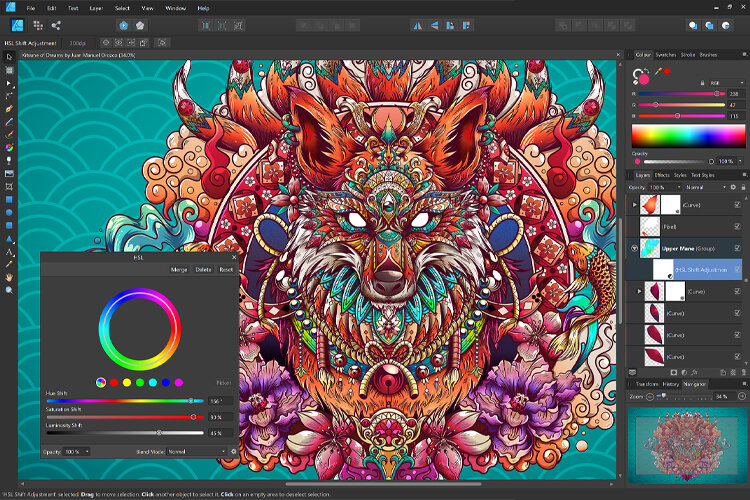This screenshot has height=500, width=750.
Task: Select the Zoom magnifier tool
Action: click(9, 290)
